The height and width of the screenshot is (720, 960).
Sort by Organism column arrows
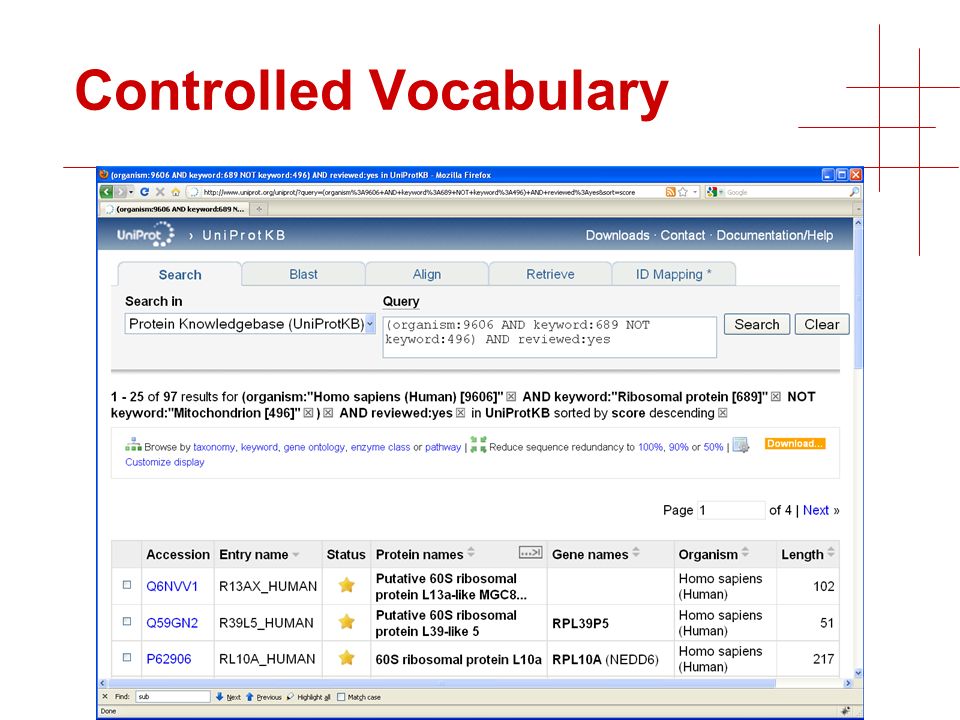pos(745,552)
